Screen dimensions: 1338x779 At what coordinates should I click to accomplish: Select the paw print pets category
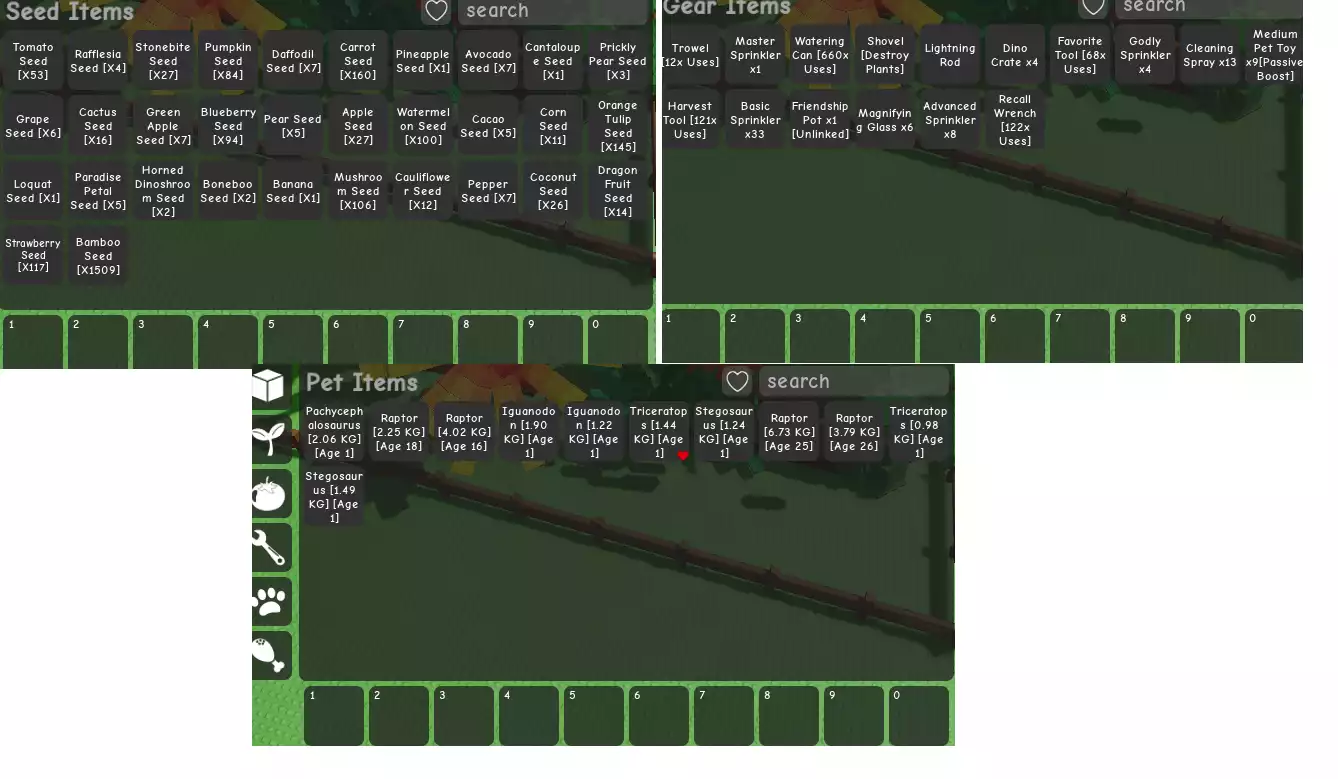[270, 601]
